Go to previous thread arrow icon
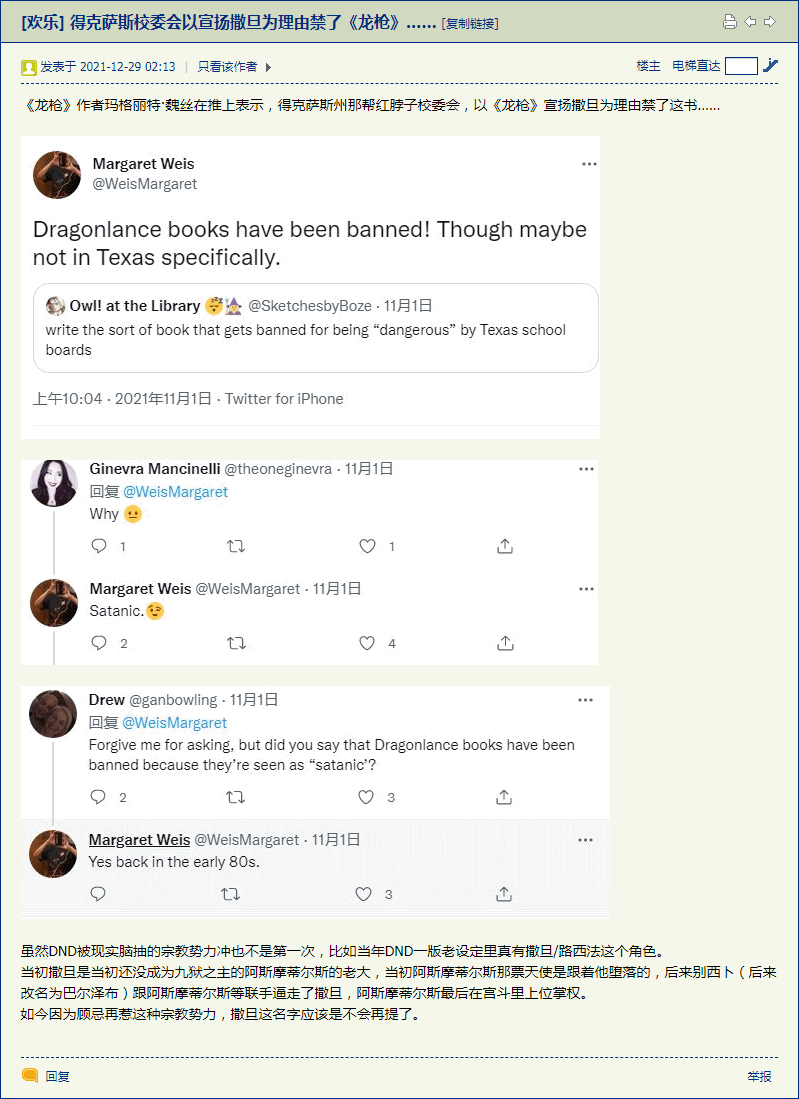The image size is (799, 1099). coord(750,22)
